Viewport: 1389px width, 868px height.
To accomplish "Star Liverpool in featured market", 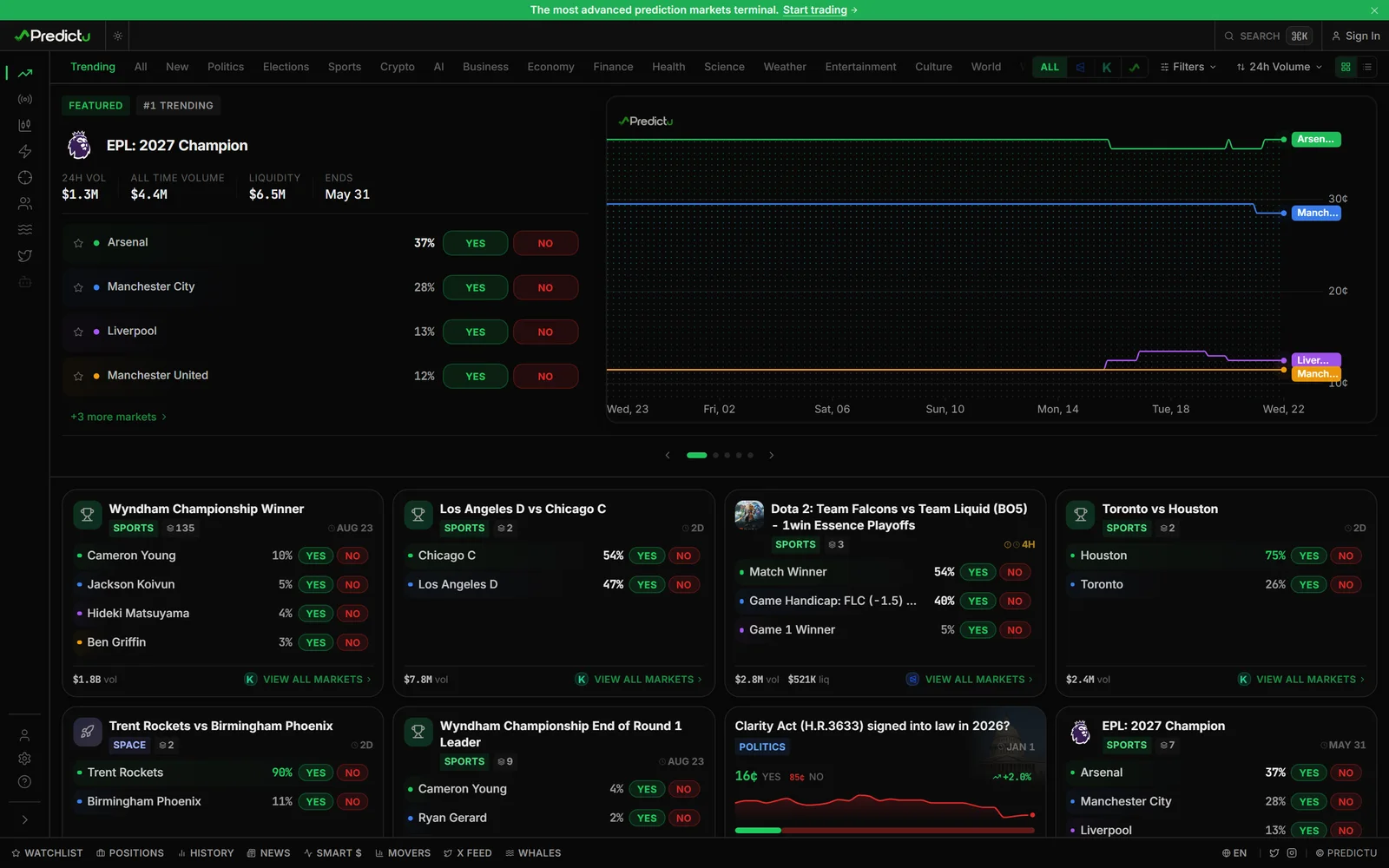I will click(78, 332).
